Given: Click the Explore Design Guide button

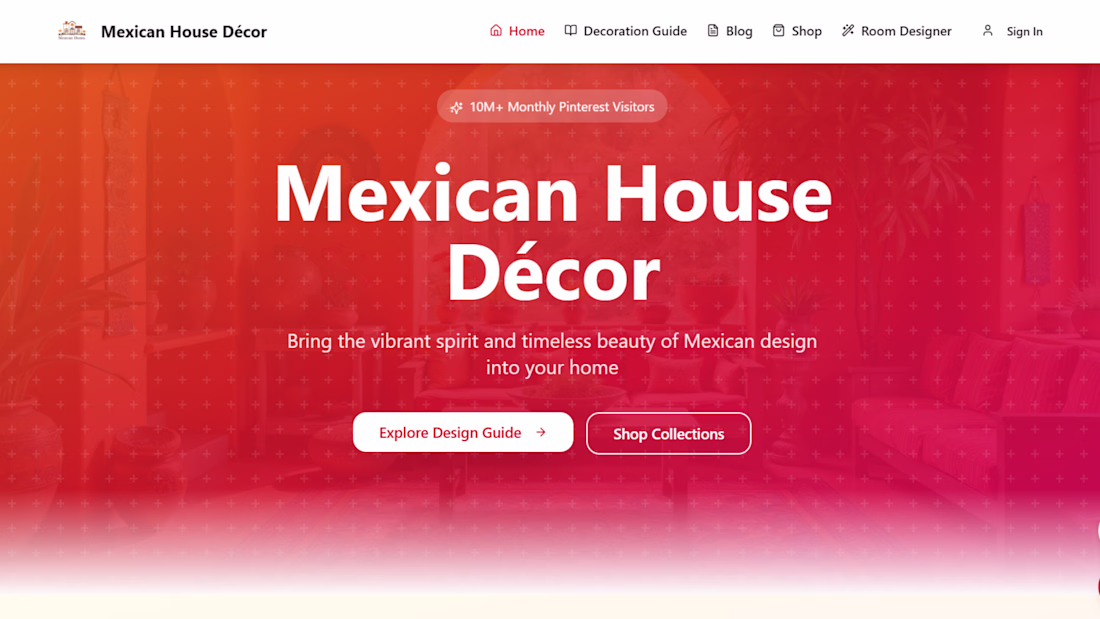Looking at the screenshot, I should (x=463, y=432).
